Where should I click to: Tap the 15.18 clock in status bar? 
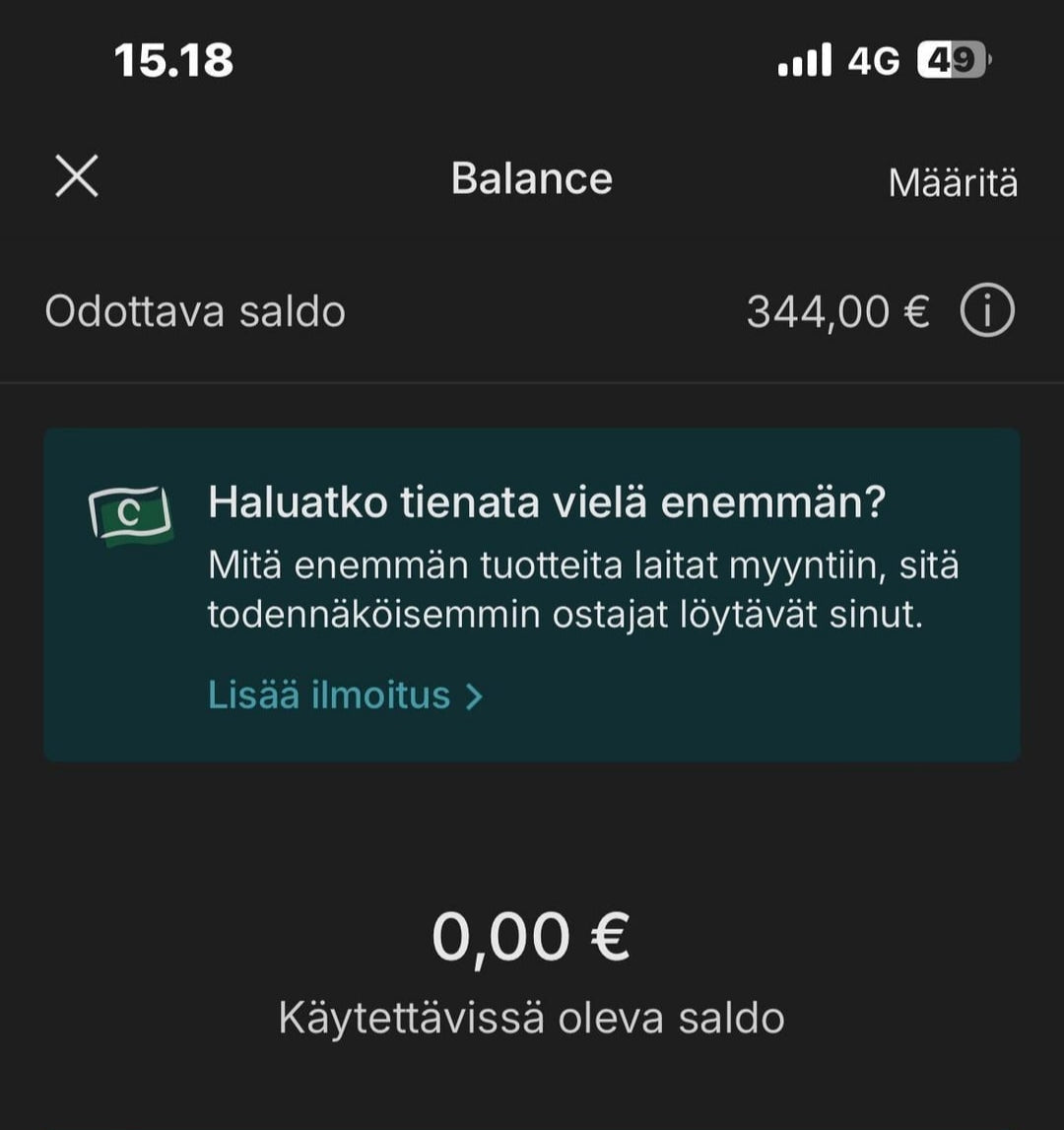[174, 61]
